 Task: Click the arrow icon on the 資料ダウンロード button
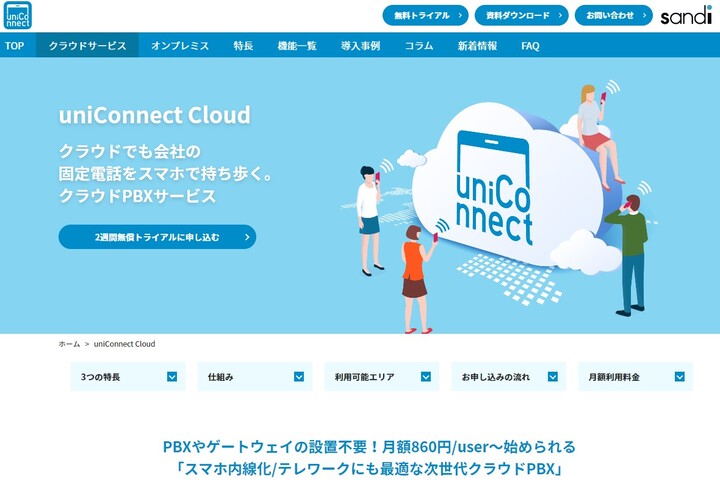point(560,16)
